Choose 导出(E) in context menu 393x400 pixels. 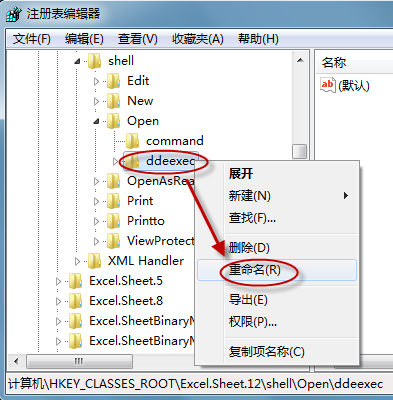pos(277,300)
